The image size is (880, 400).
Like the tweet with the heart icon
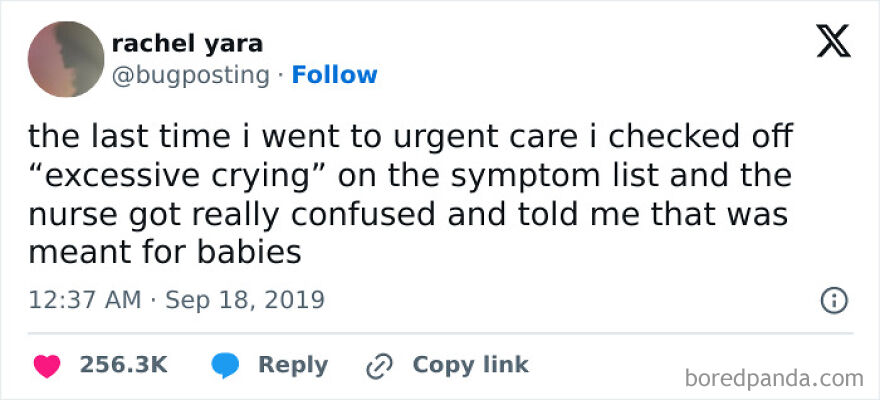[45, 365]
